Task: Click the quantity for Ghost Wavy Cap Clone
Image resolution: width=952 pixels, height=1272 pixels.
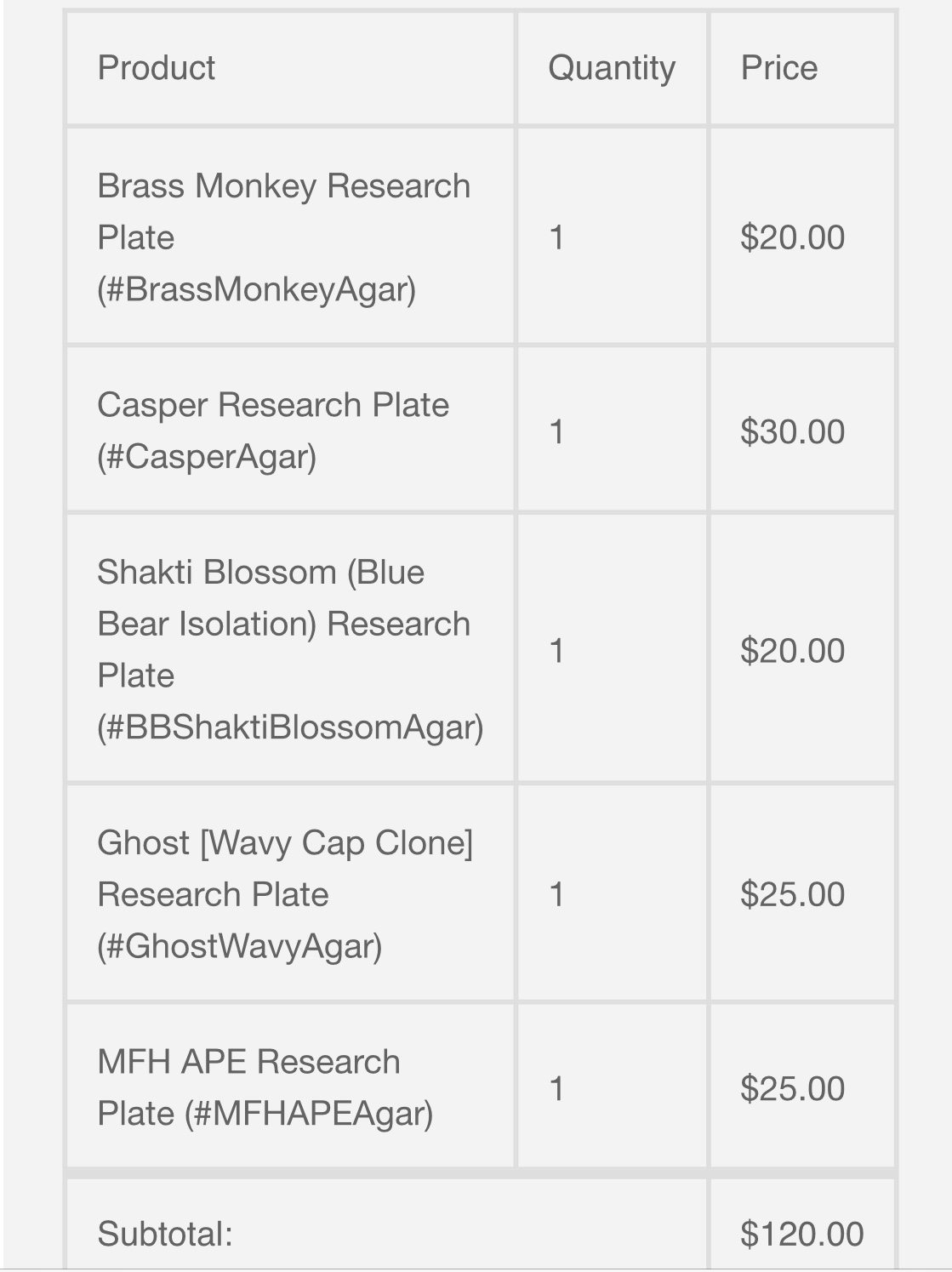Action: point(556,894)
